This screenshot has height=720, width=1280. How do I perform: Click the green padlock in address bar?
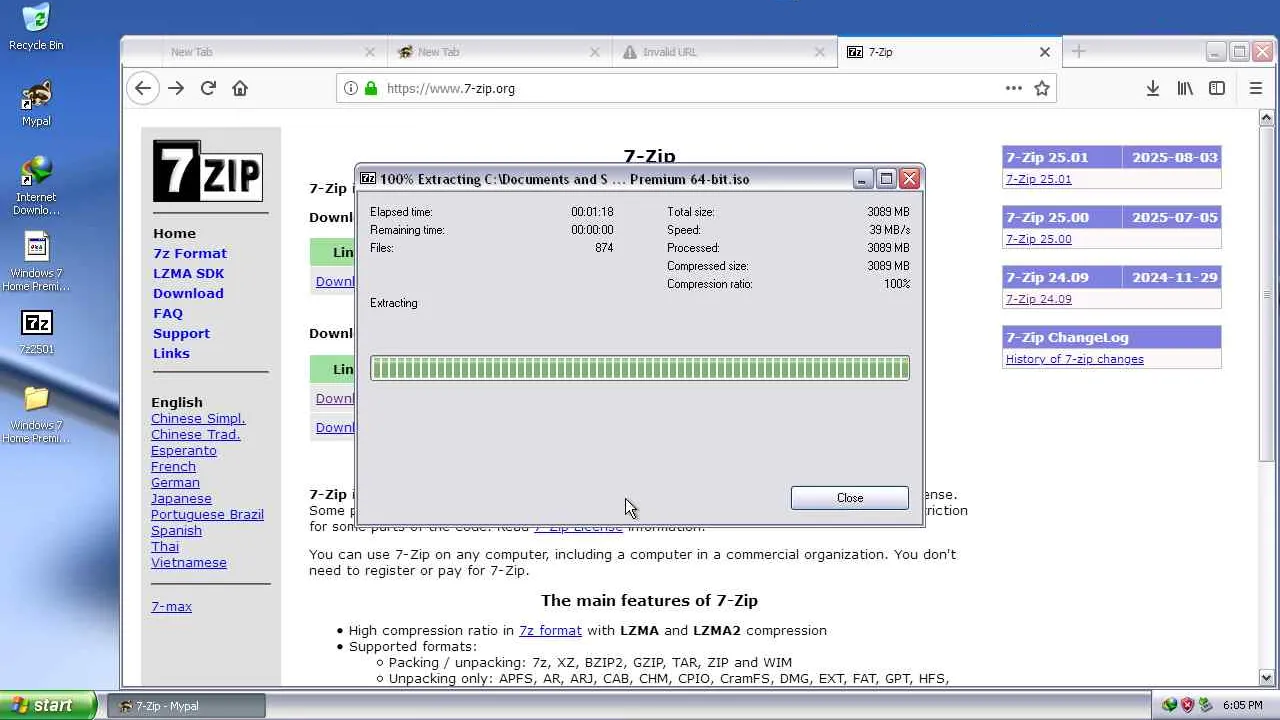371,88
